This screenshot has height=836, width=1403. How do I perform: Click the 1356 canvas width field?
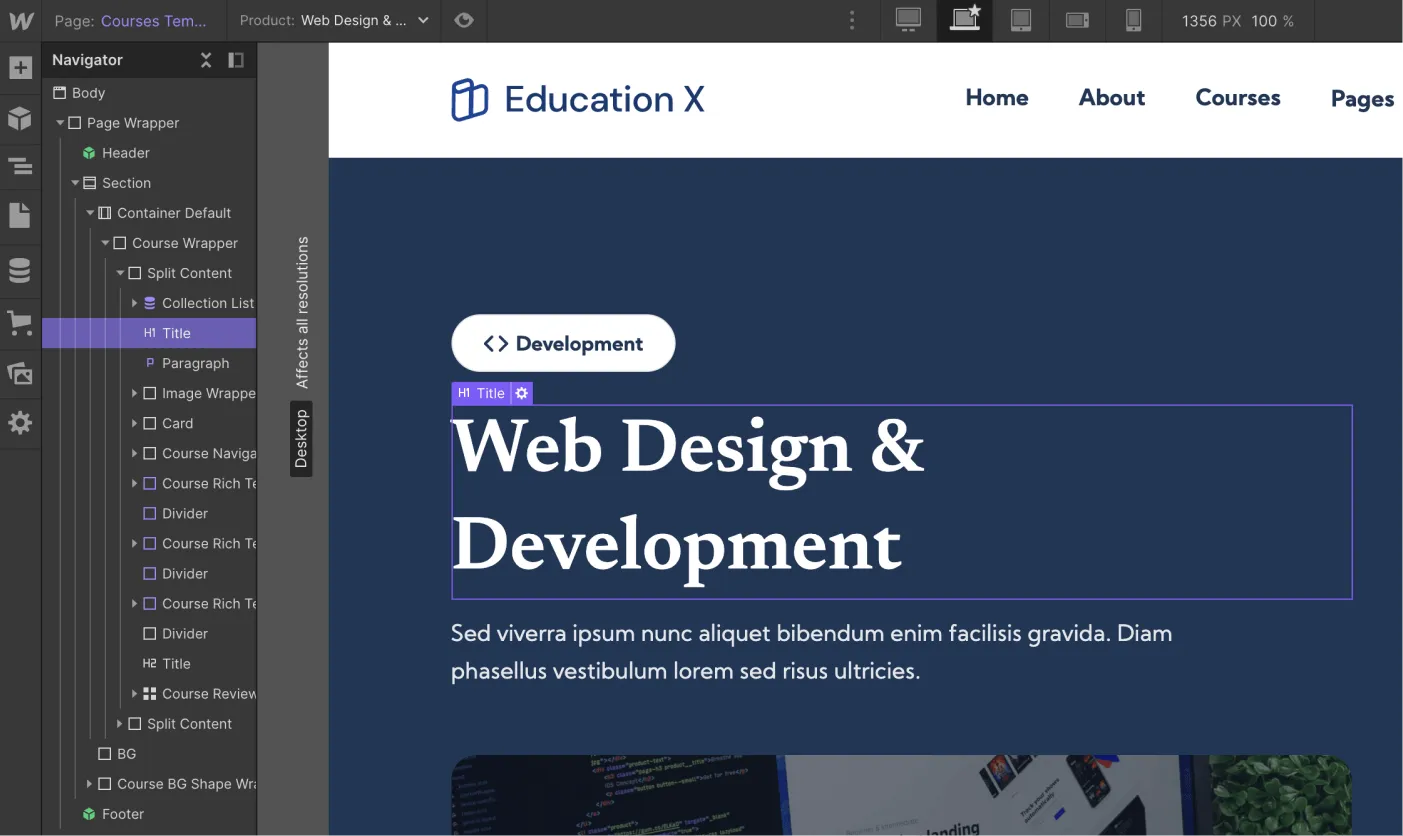1200,20
